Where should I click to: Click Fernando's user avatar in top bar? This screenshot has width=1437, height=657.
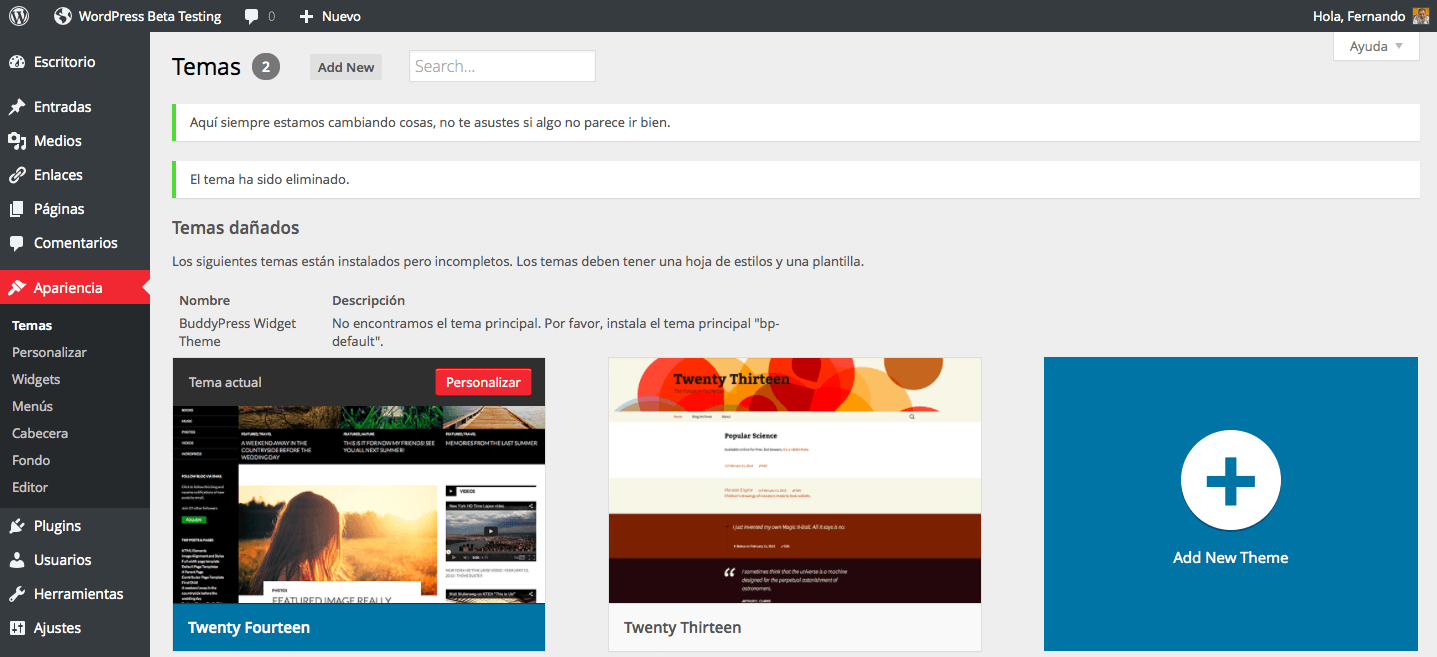pos(1420,16)
